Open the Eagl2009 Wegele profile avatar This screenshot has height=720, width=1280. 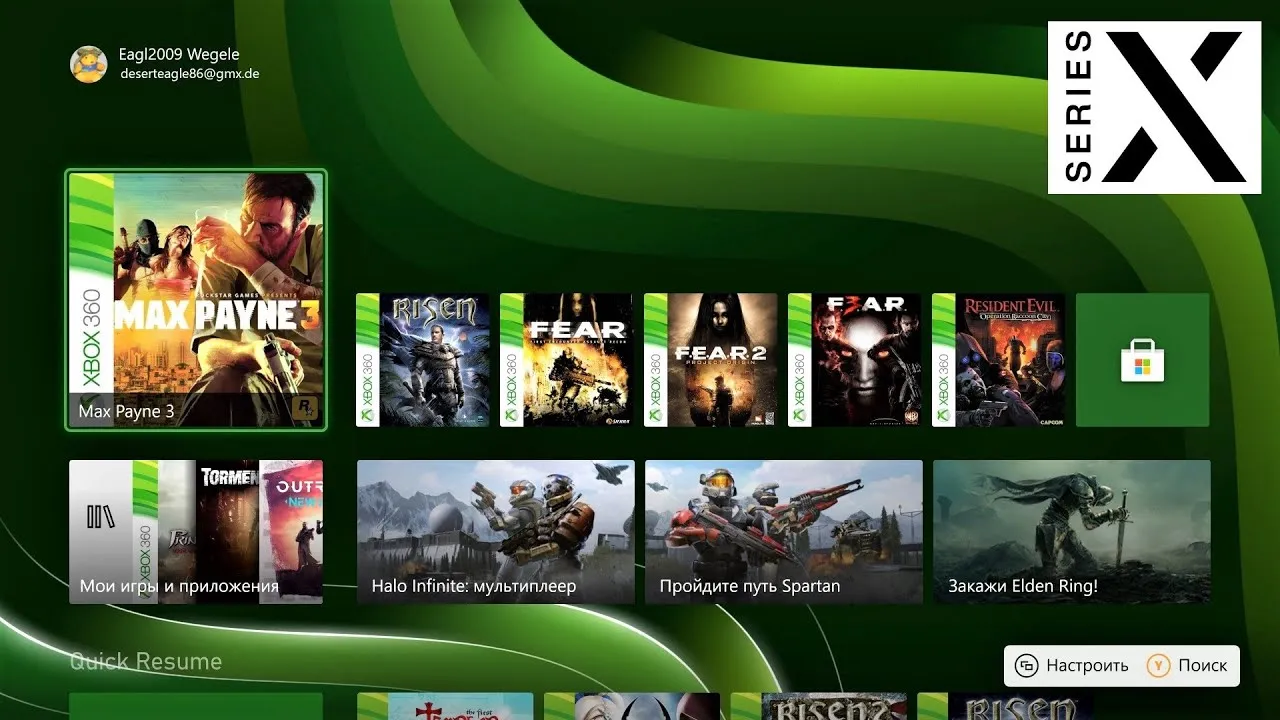point(89,63)
